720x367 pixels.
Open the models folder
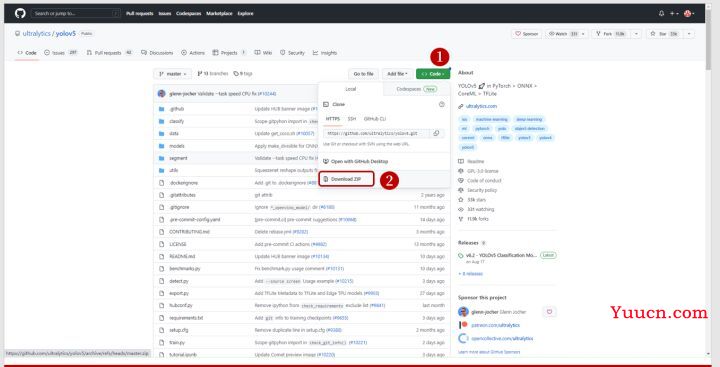177,146
